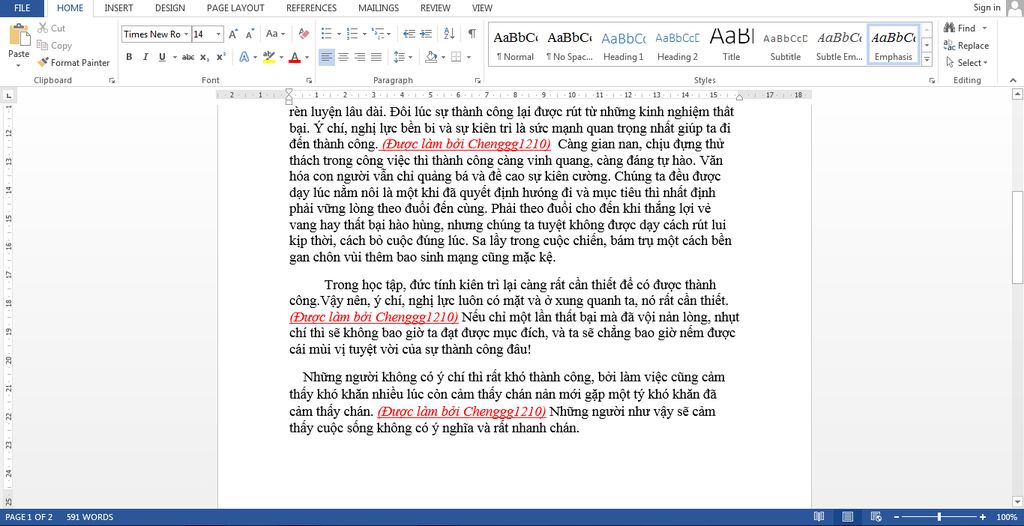The width and height of the screenshot is (1024, 526).
Task: Click the Paste clipboard icon
Action: pos(19,35)
